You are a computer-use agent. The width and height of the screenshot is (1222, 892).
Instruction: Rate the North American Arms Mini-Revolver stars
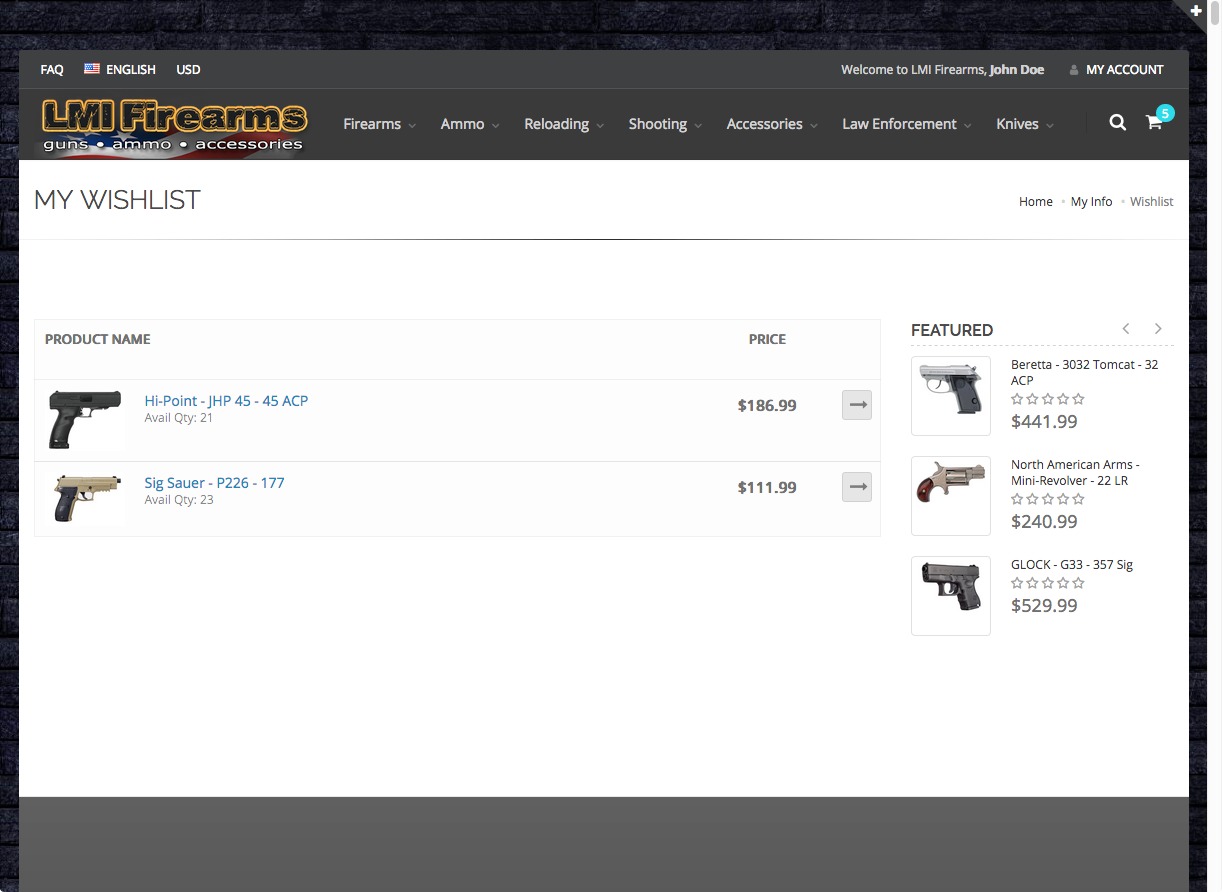1047,499
